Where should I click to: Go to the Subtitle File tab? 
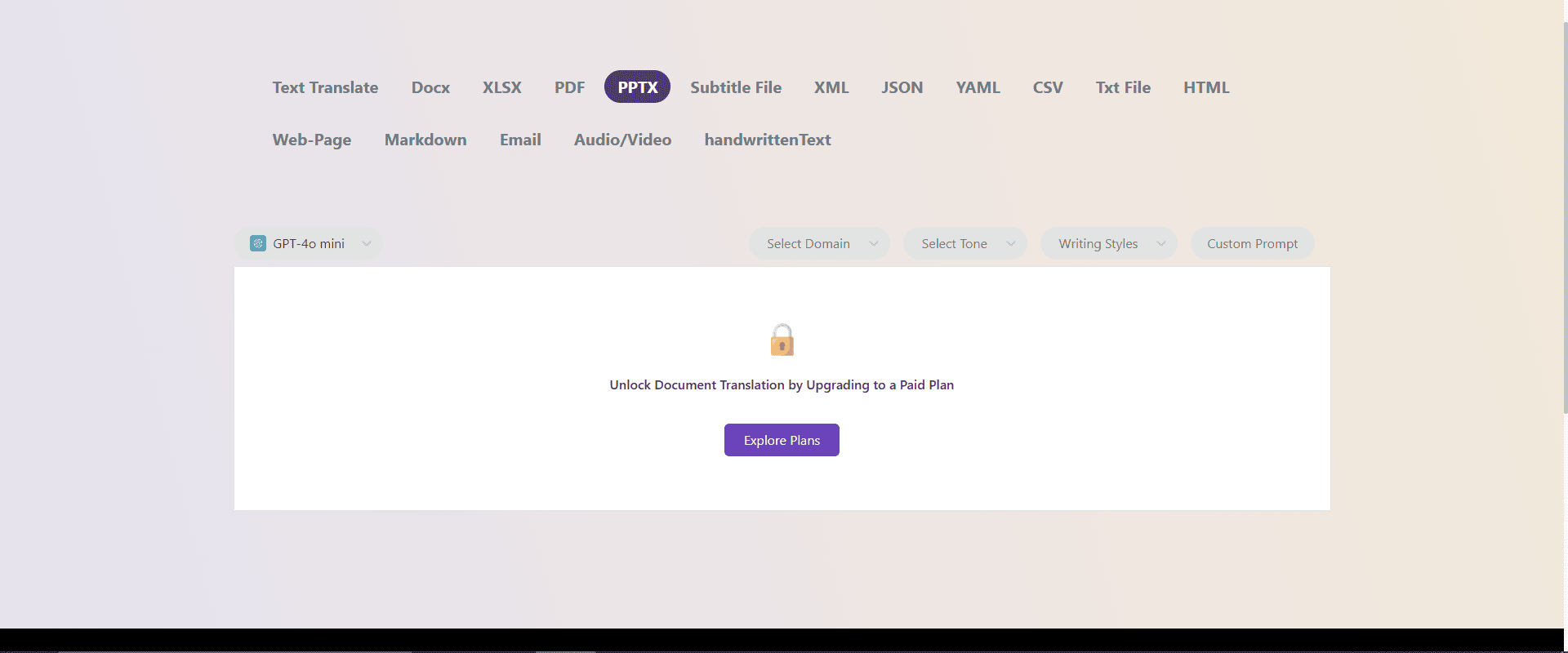click(x=735, y=87)
